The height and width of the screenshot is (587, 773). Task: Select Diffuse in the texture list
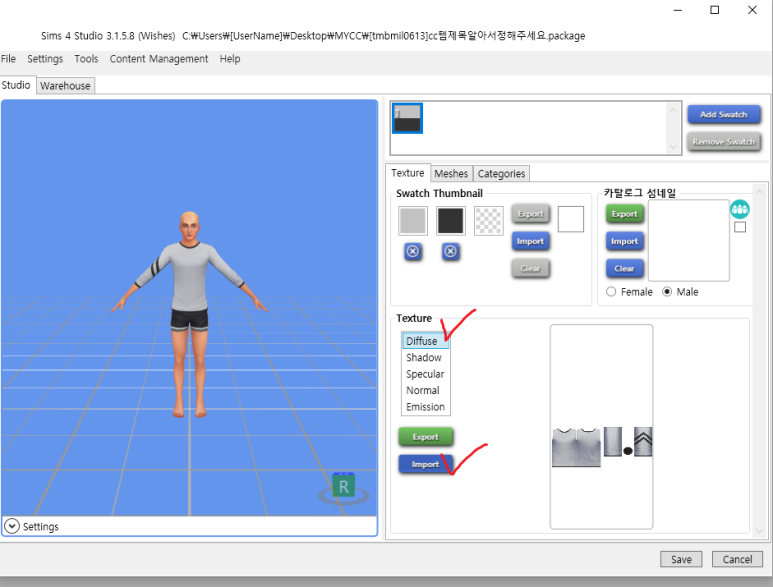coord(425,341)
